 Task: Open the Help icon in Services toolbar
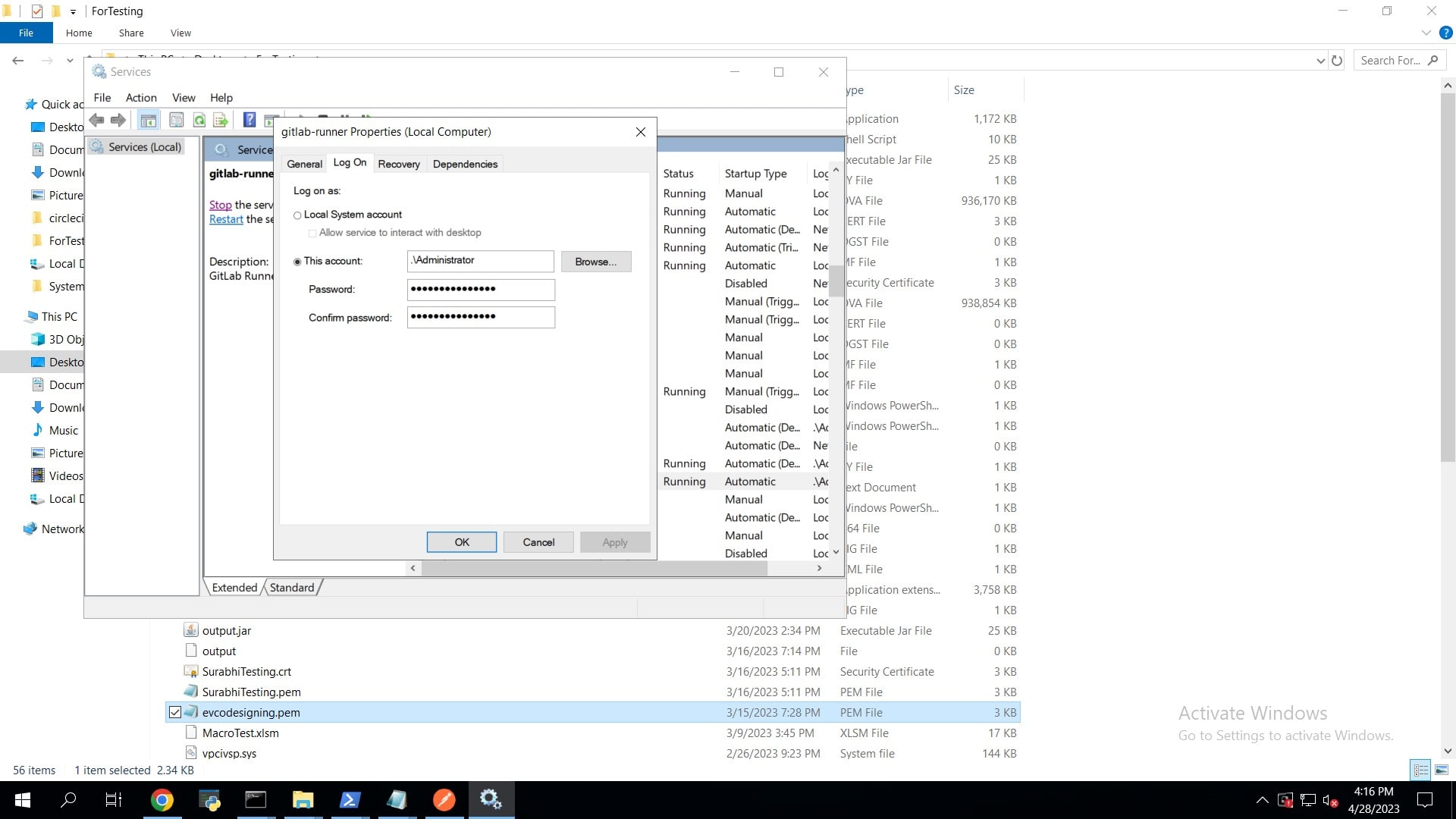click(x=249, y=120)
